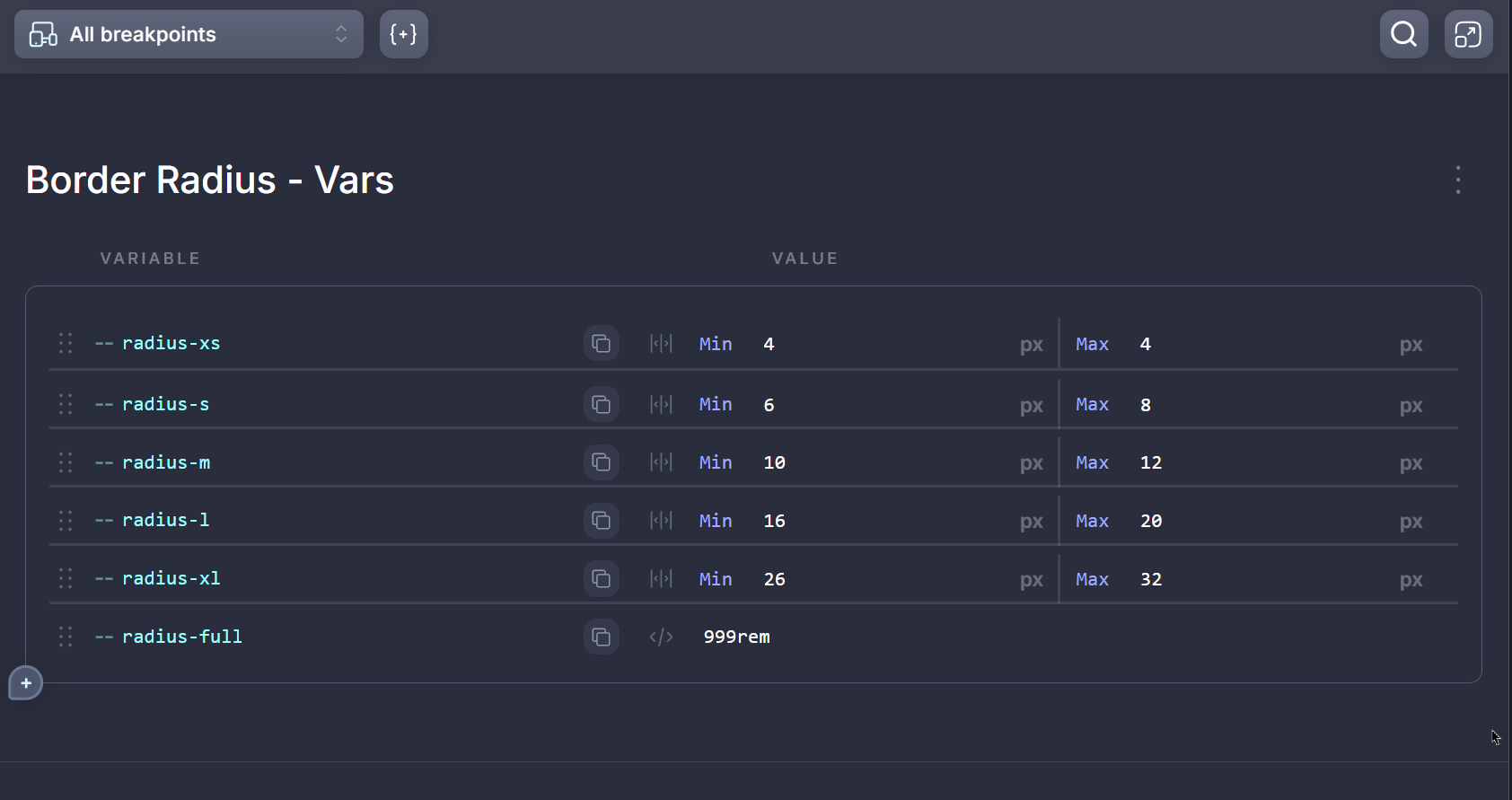Open the All breakpoints dropdown

[189, 34]
